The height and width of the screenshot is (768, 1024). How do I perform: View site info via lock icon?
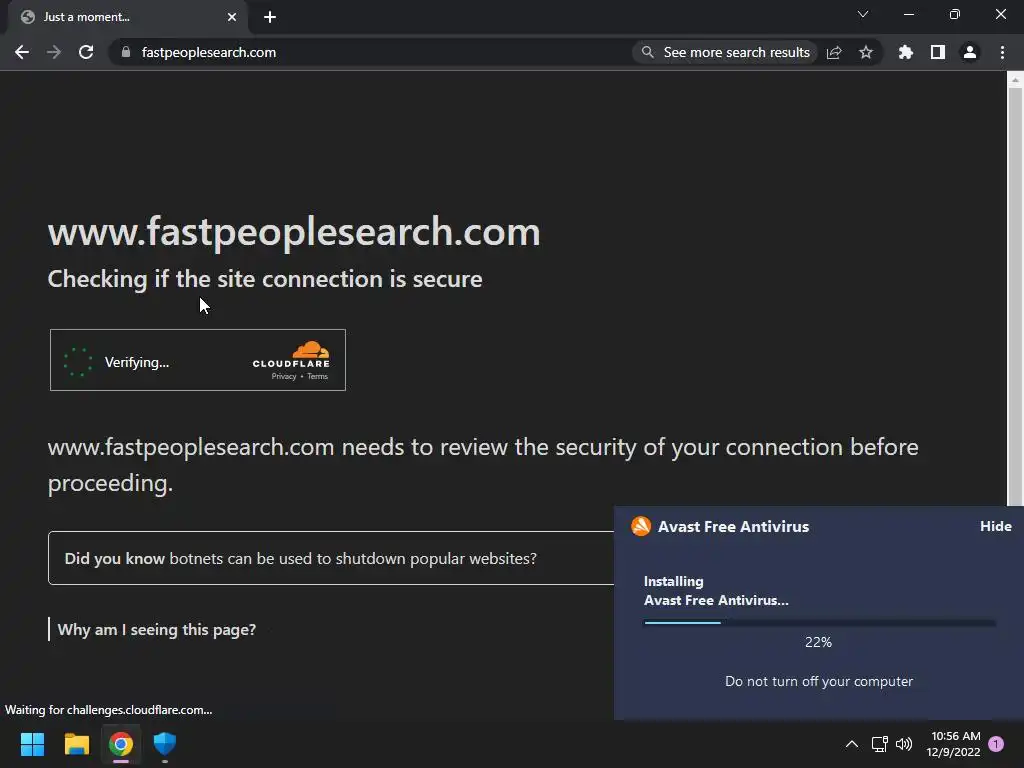pyautogui.click(x=126, y=52)
